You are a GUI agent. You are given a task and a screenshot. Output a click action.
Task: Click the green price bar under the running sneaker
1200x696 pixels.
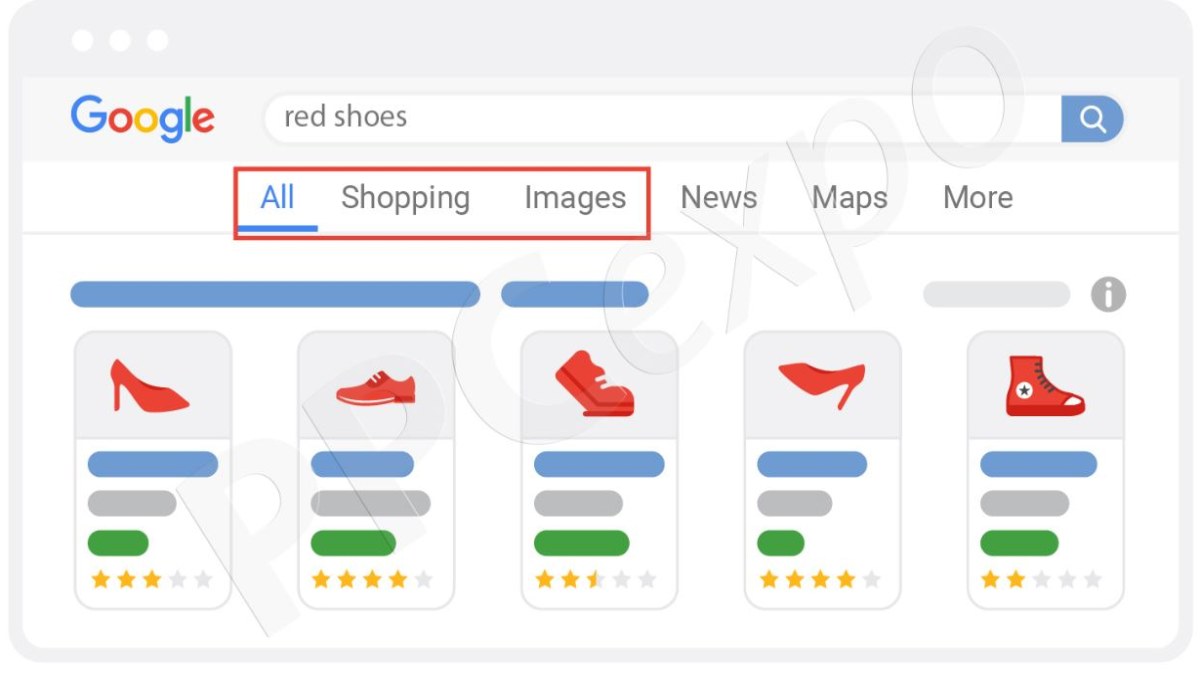click(581, 543)
